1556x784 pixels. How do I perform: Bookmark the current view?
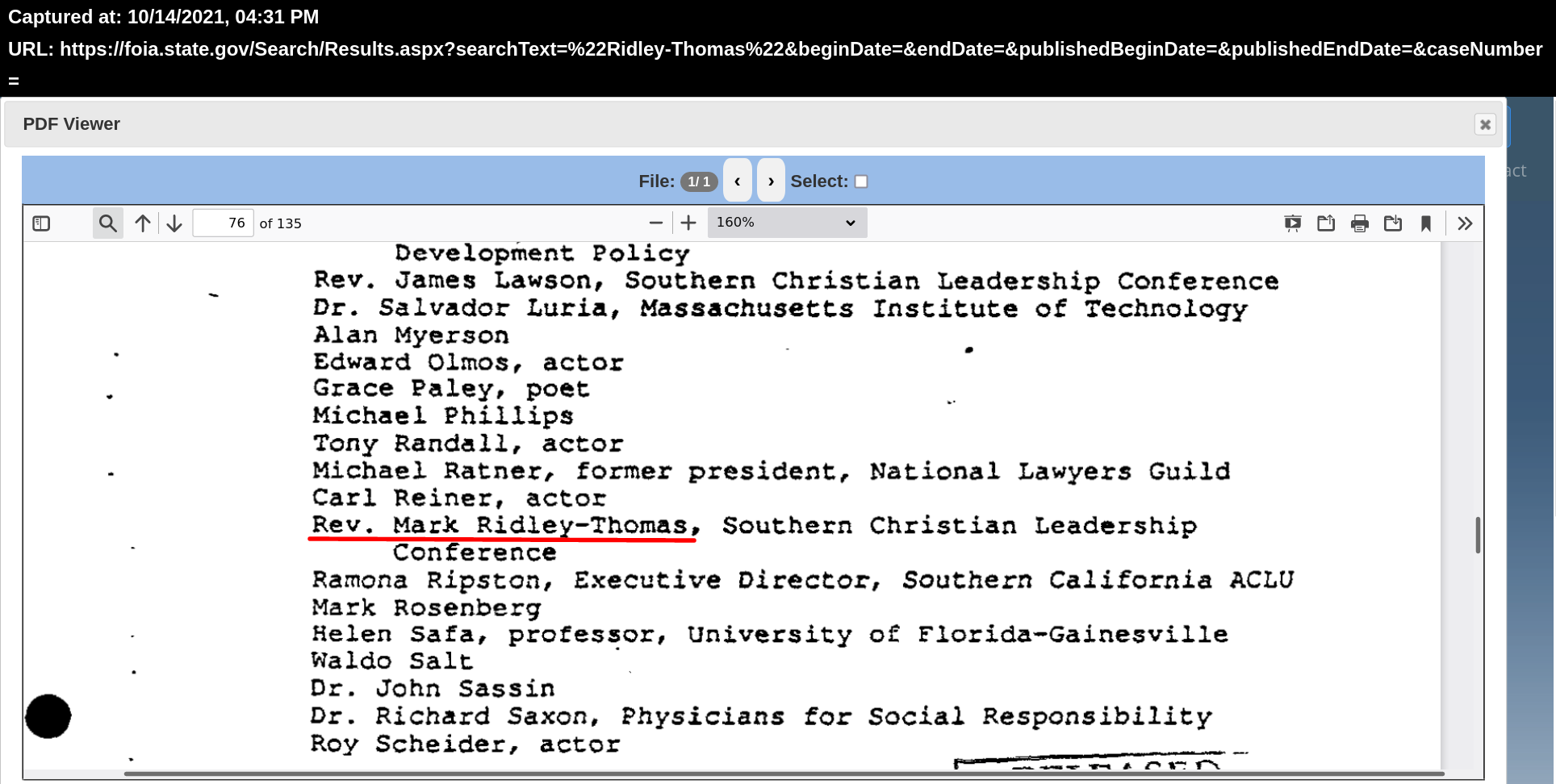pos(1426,223)
